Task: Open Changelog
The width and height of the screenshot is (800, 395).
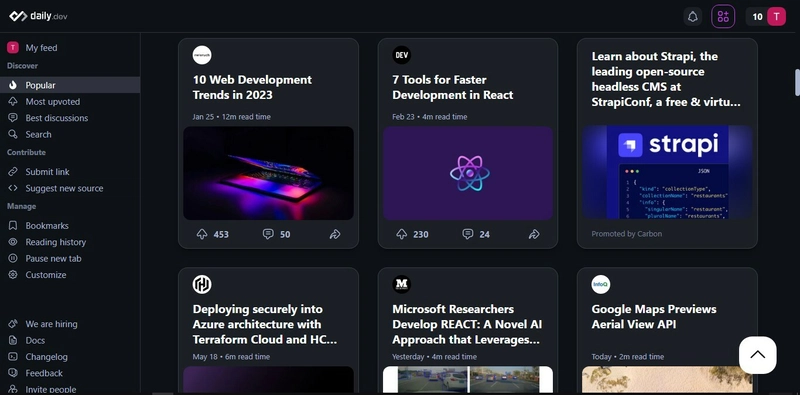Action: click(46, 357)
